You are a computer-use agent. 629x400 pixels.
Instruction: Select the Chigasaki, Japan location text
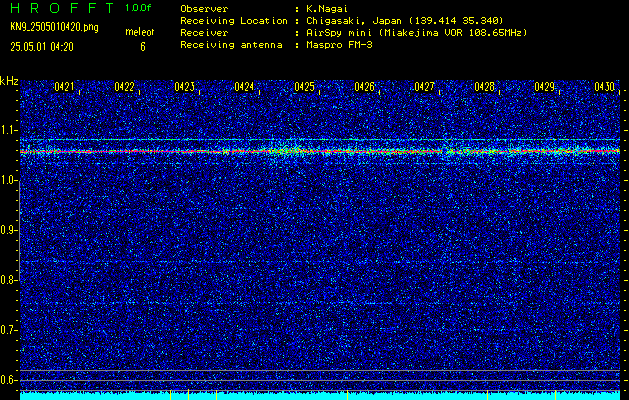tap(405, 20)
